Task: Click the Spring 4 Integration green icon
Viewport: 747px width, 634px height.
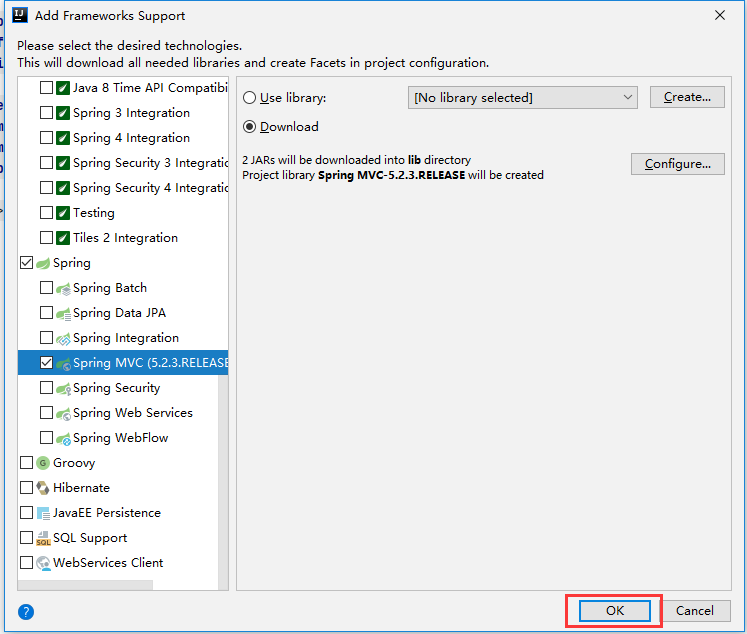Action: click(63, 138)
